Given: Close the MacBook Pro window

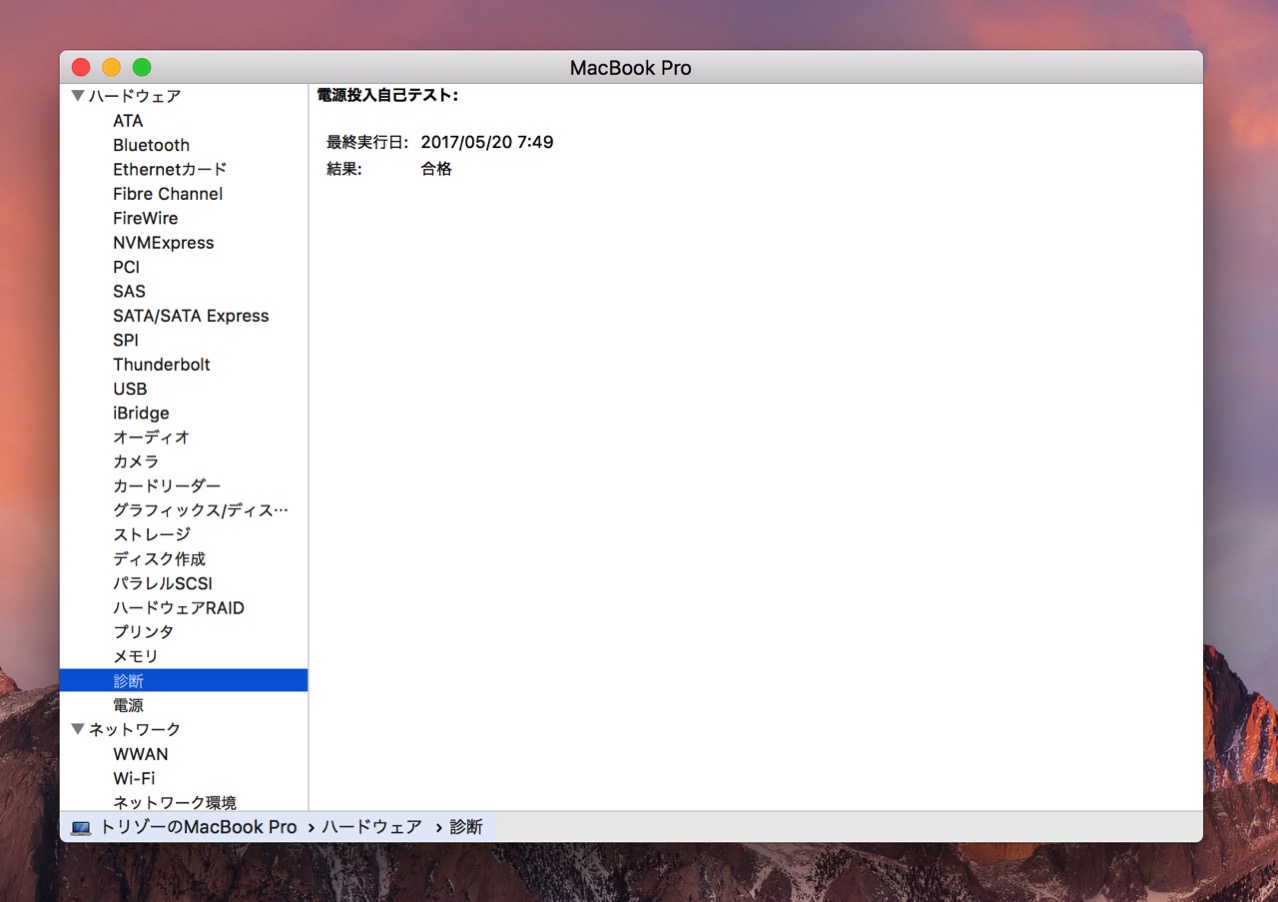Looking at the screenshot, I should coord(81,67).
